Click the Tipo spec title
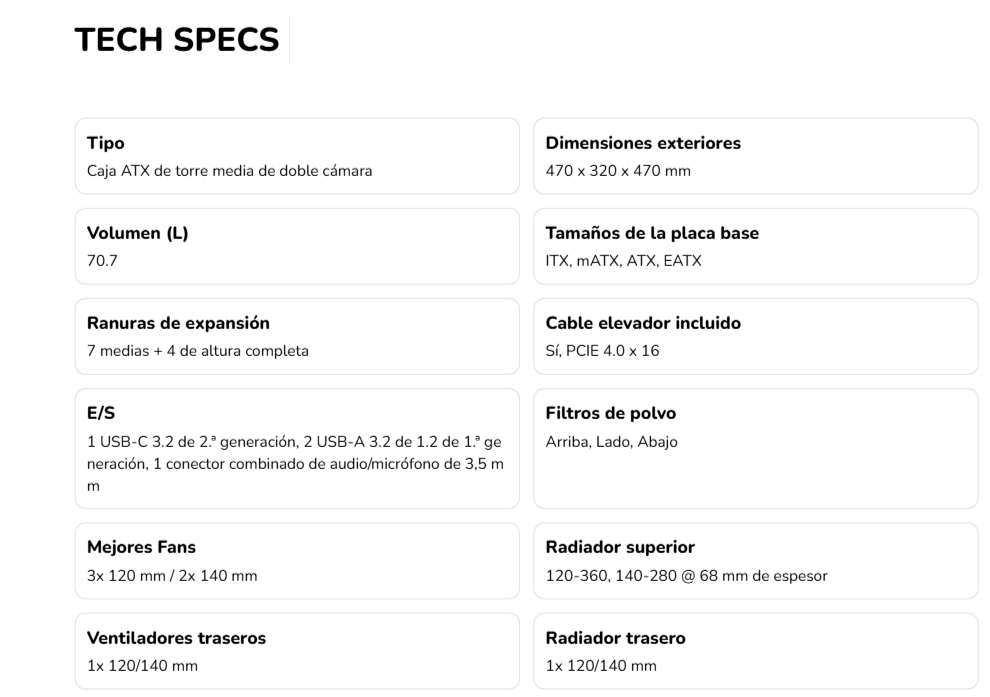 click(105, 143)
